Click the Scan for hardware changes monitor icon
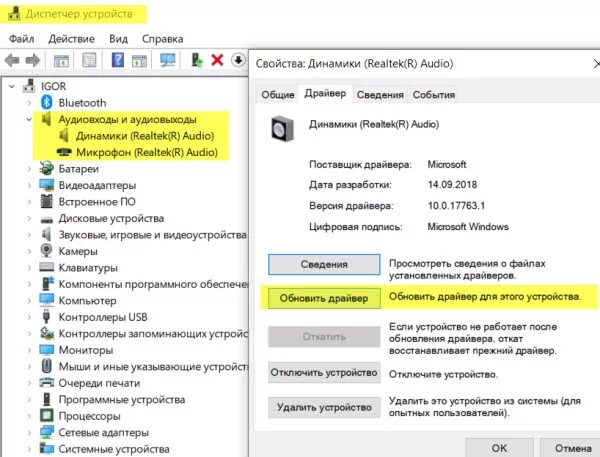The height and width of the screenshot is (457, 600). pyautogui.click(x=168, y=60)
